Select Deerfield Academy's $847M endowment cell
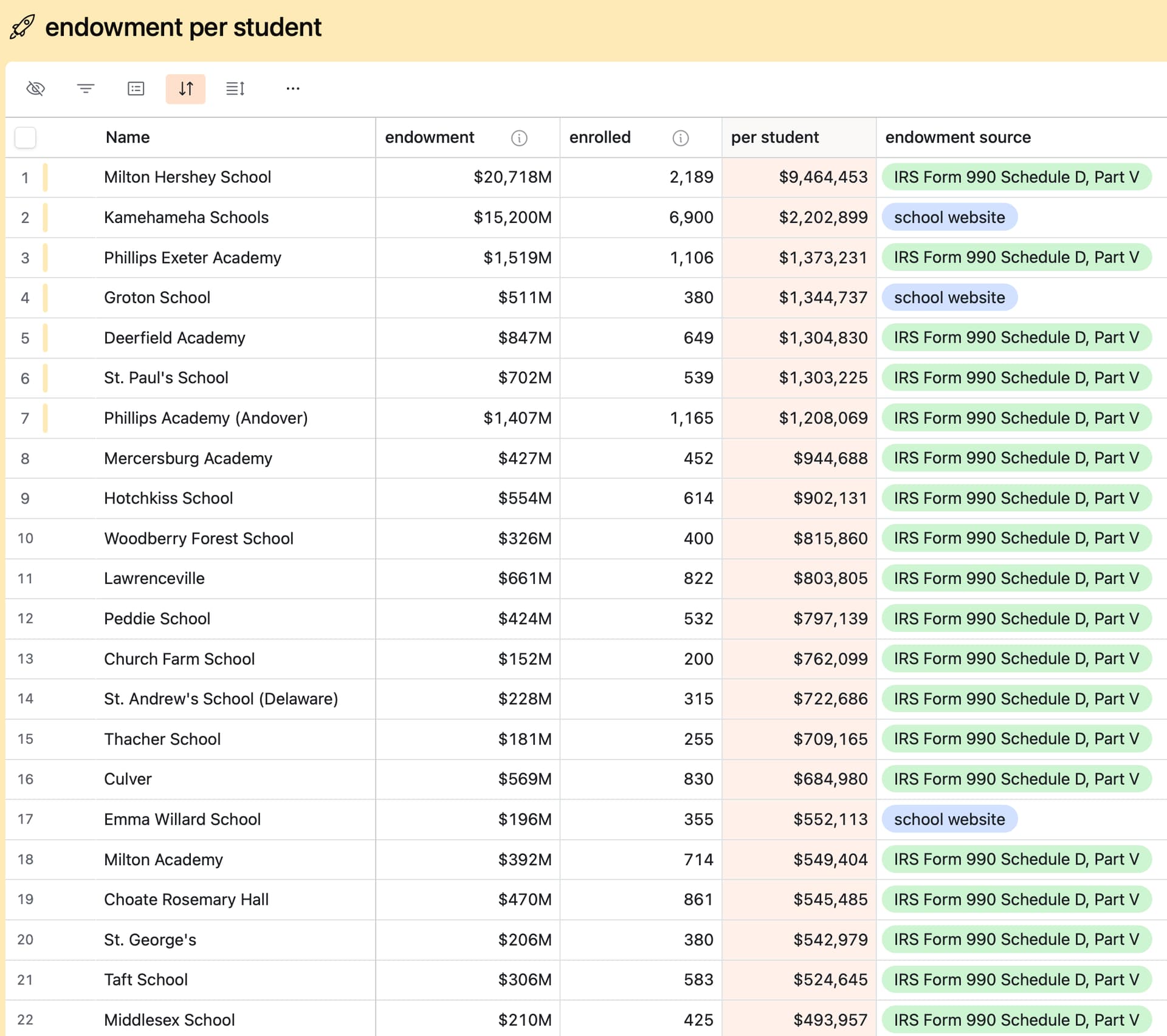 (525, 338)
